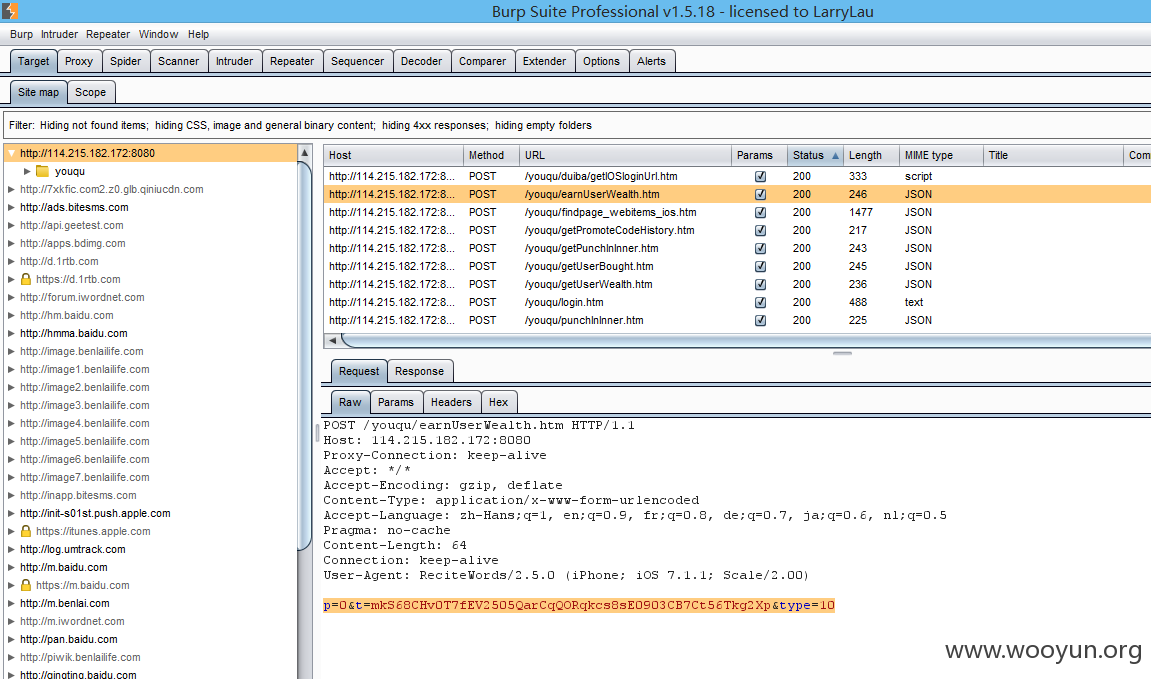Toggle Params checkbox for getPunchInInner.htm row
This screenshot has height=679, width=1151.
pyautogui.click(x=760, y=248)
